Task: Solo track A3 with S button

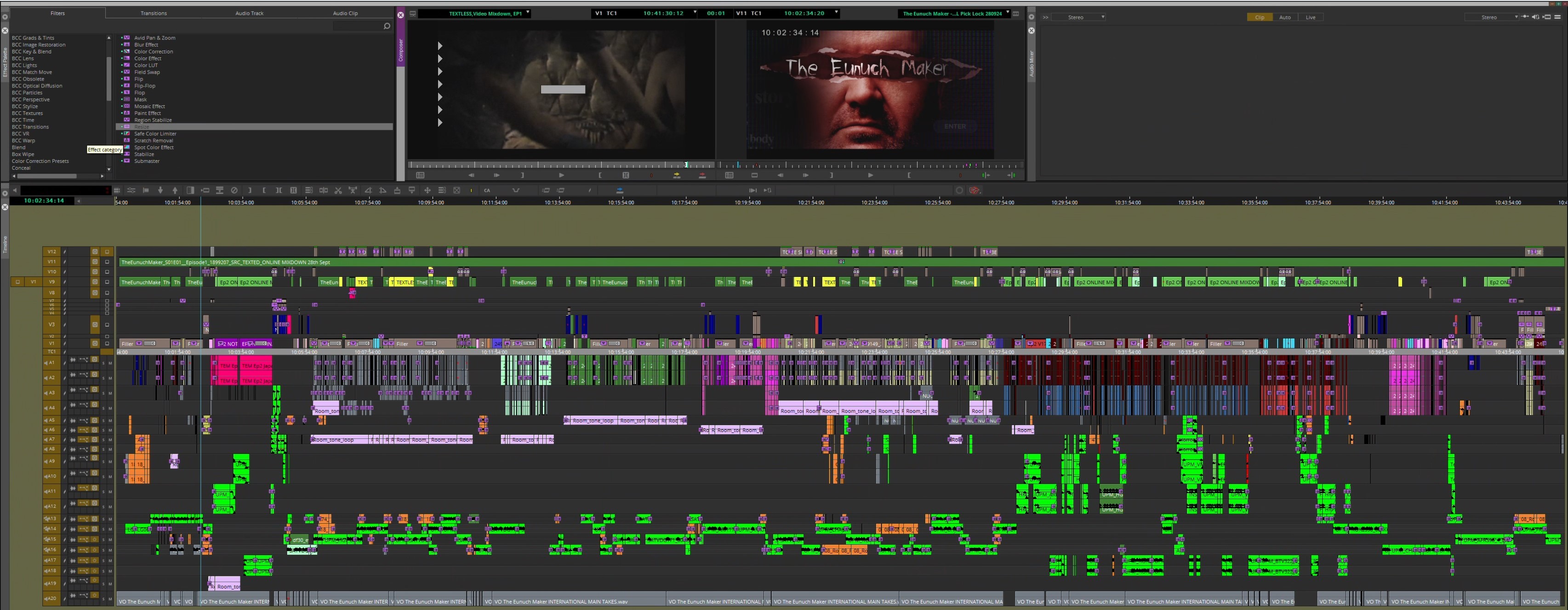Action: click(103, 393)
